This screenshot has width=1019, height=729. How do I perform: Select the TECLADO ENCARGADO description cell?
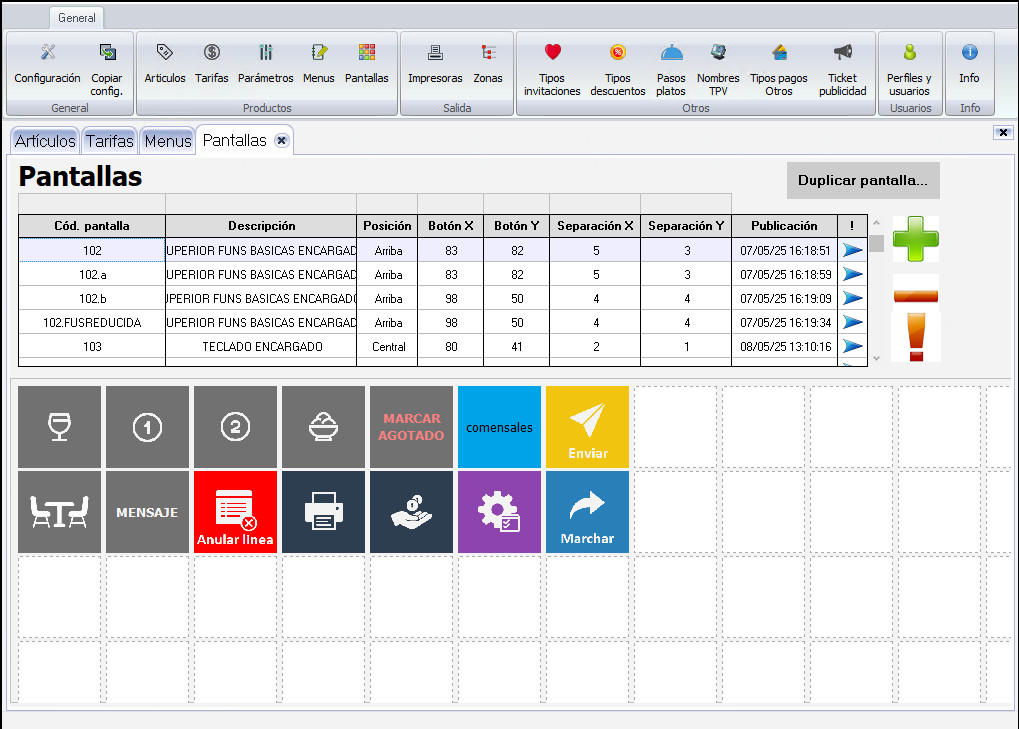261,346
